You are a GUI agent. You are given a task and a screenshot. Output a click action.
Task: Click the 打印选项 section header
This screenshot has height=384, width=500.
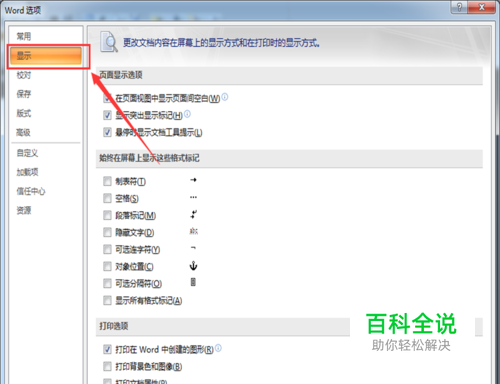114,326
